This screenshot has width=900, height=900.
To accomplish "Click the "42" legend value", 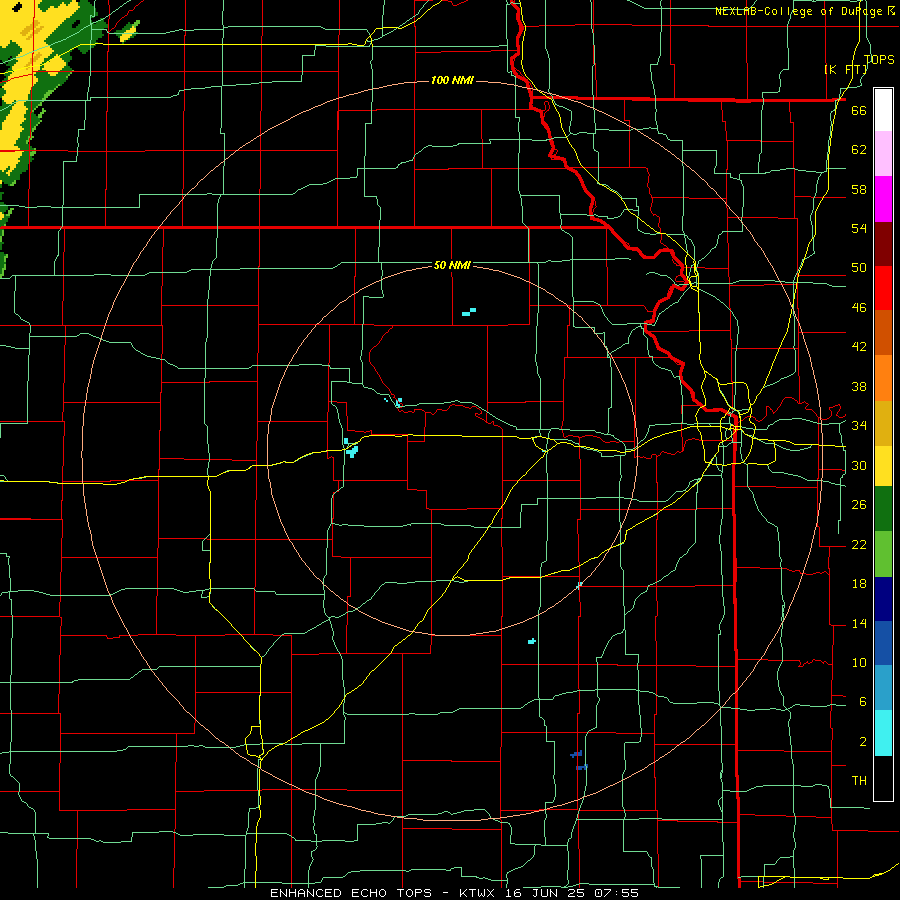I will pos(859,347).
